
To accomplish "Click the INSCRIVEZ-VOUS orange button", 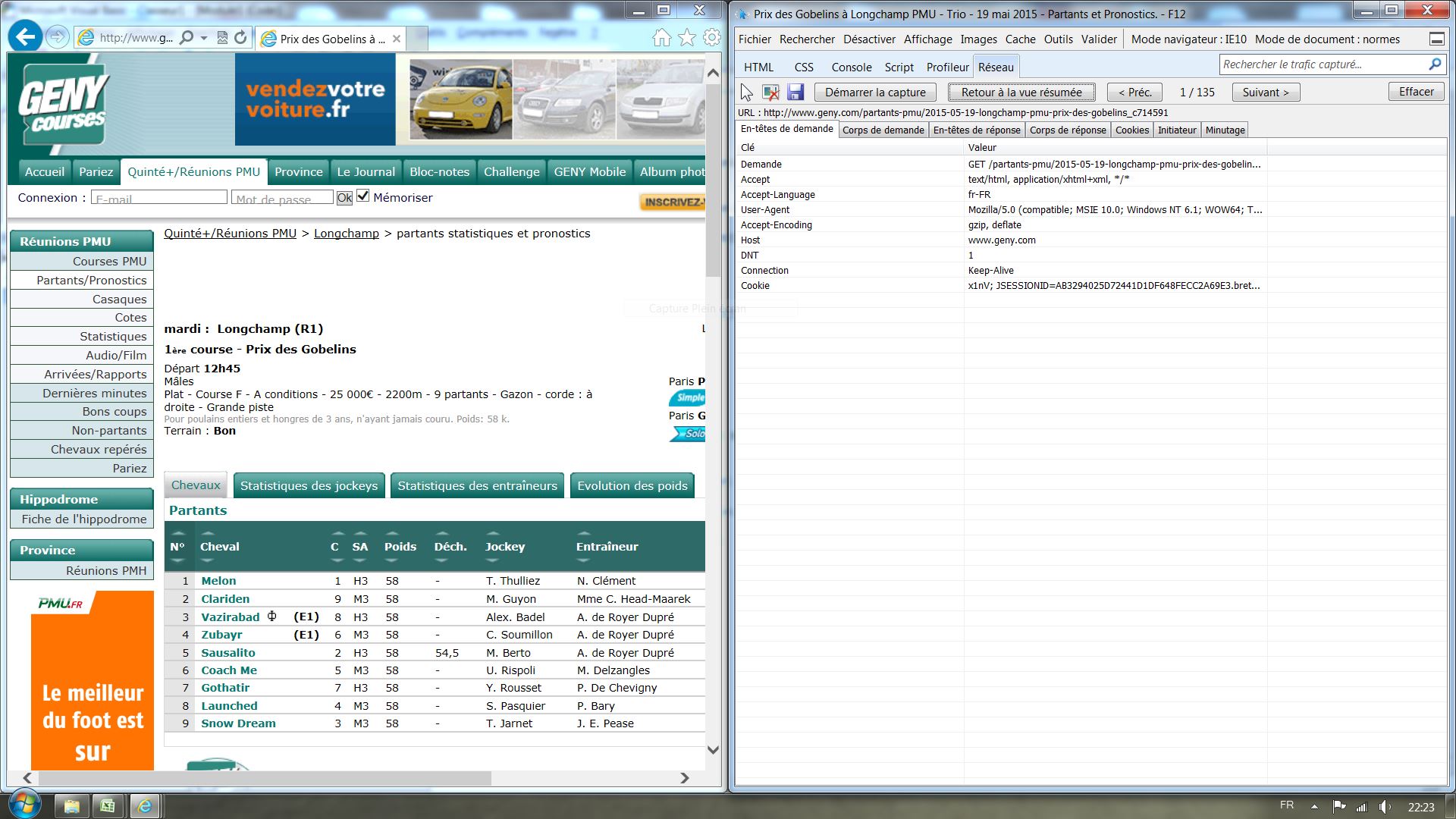I will pos(673,202).
